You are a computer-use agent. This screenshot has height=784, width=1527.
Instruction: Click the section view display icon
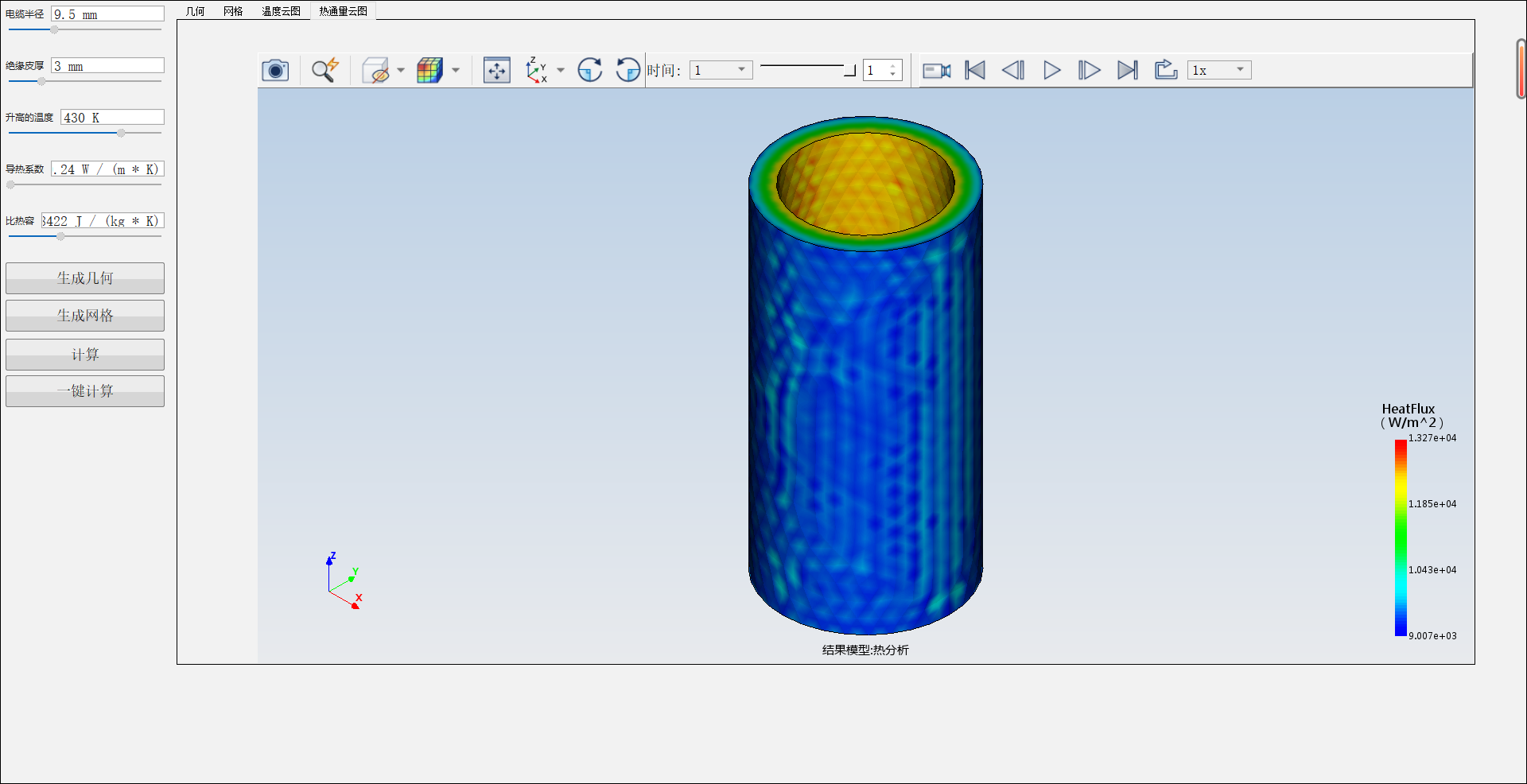[375, 70]
